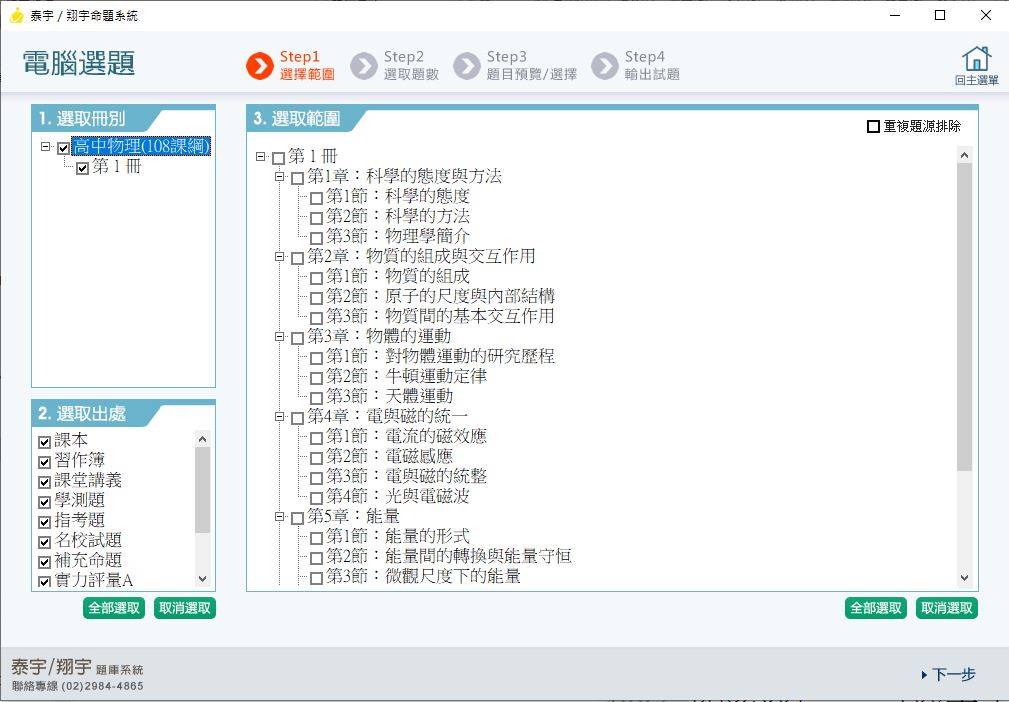
Task: Collapse 第4章 電與磁的統一 node
Action: 279,416
